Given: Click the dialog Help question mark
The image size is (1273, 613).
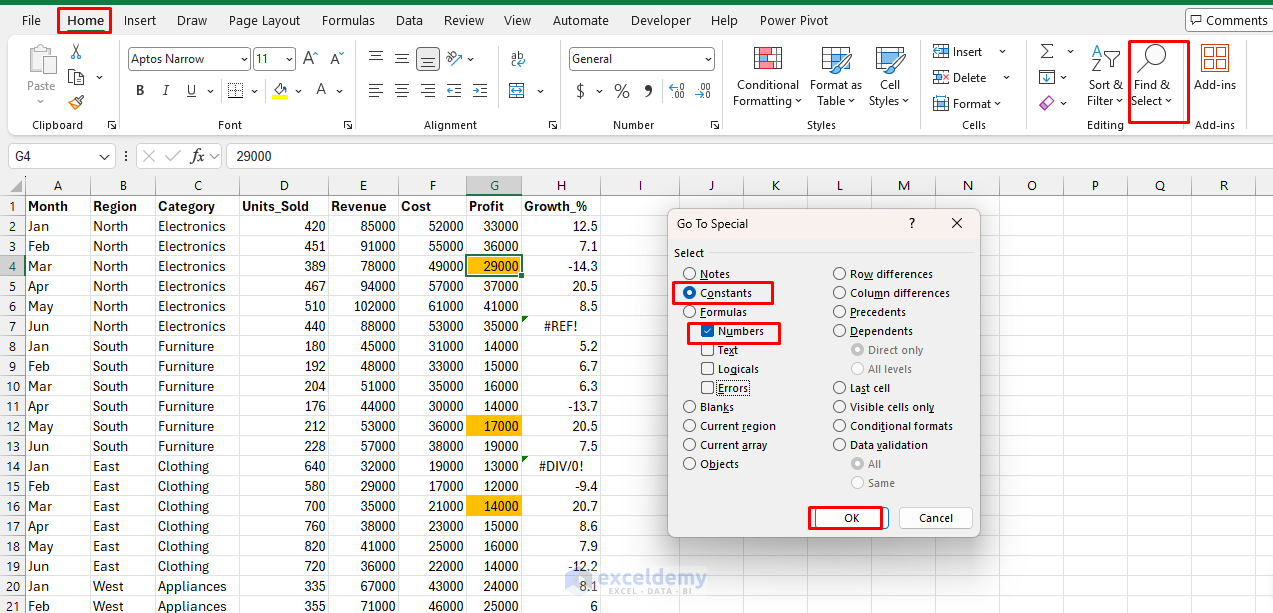Looking at the screenshot, I should pos(912,223).
